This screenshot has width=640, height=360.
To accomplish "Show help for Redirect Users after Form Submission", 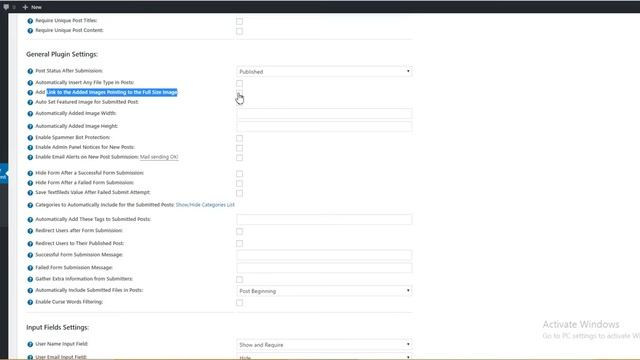I will [30, 231].
